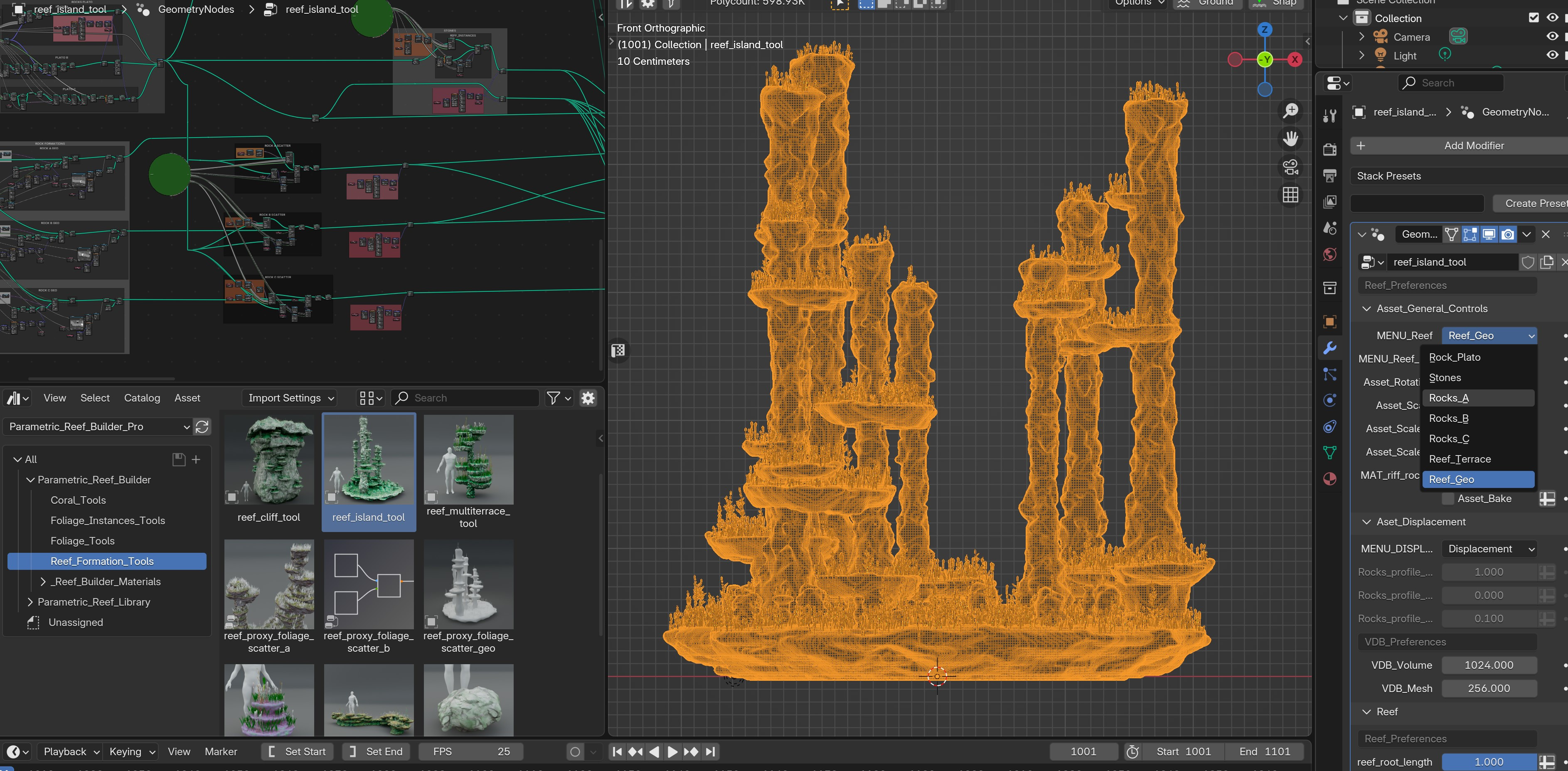Open the Modifiers wrench properties tab
Viewport: 1568px width, 771px height.
1330,348
